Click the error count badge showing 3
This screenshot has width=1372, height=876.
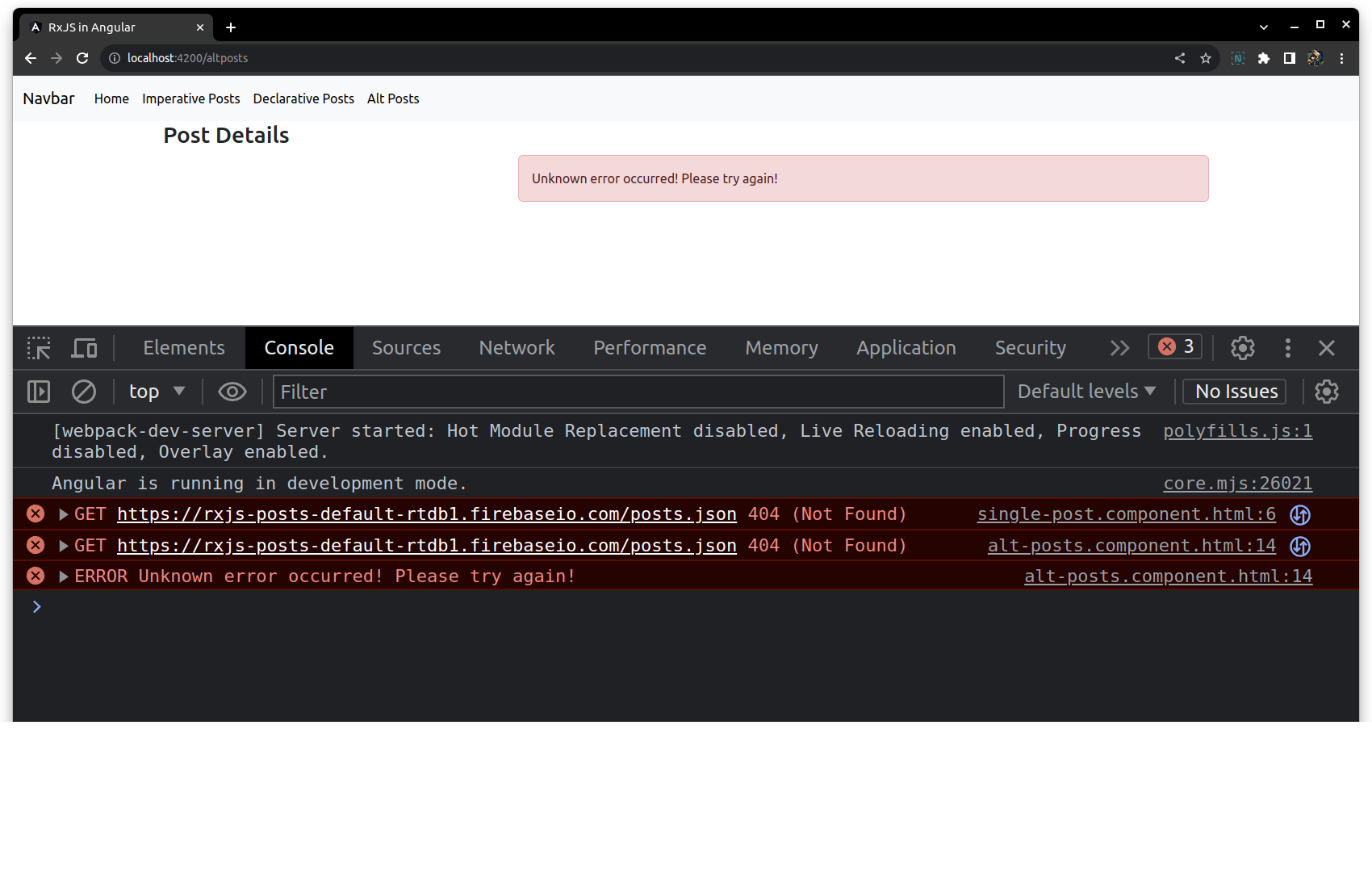(1174, 346)
